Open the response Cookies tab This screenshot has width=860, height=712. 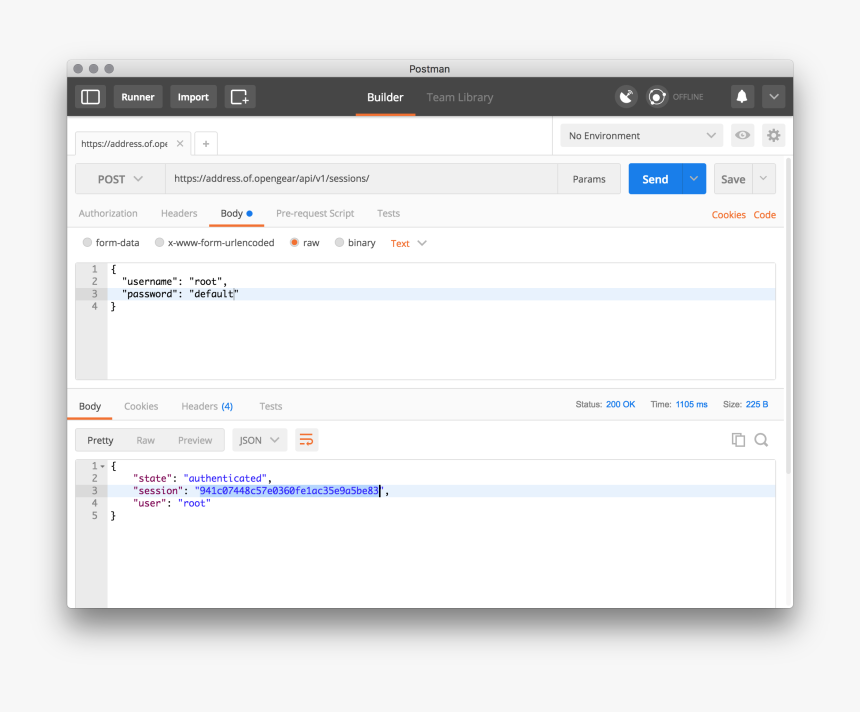[141, 406]
